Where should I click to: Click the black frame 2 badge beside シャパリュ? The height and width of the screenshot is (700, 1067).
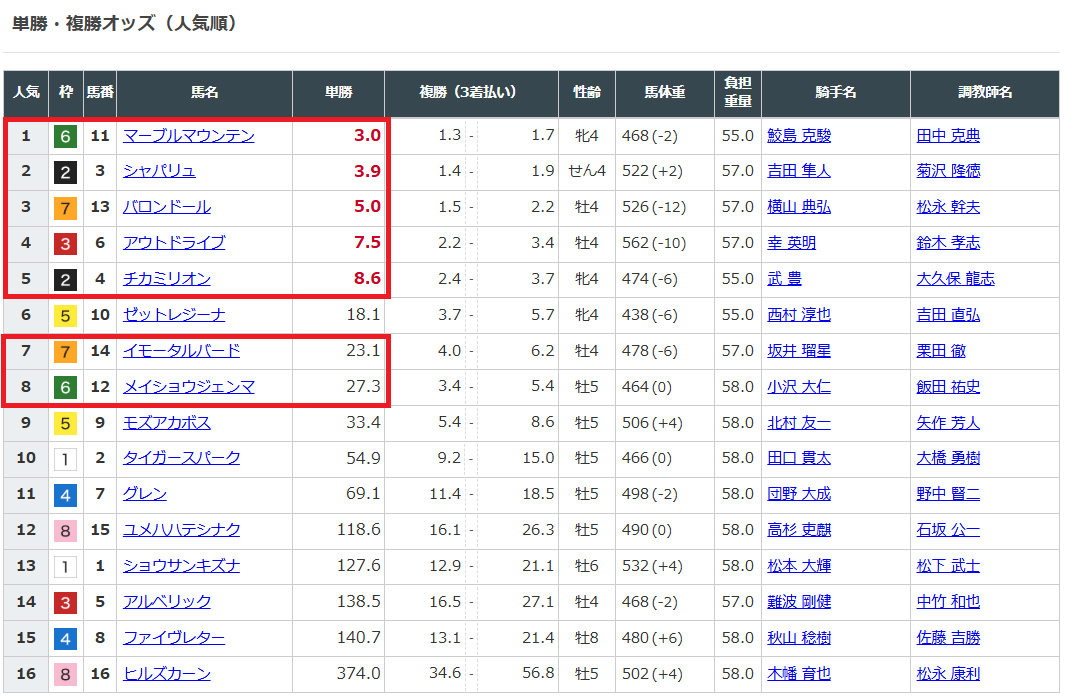pyautogui.click(x=65, y=172)
